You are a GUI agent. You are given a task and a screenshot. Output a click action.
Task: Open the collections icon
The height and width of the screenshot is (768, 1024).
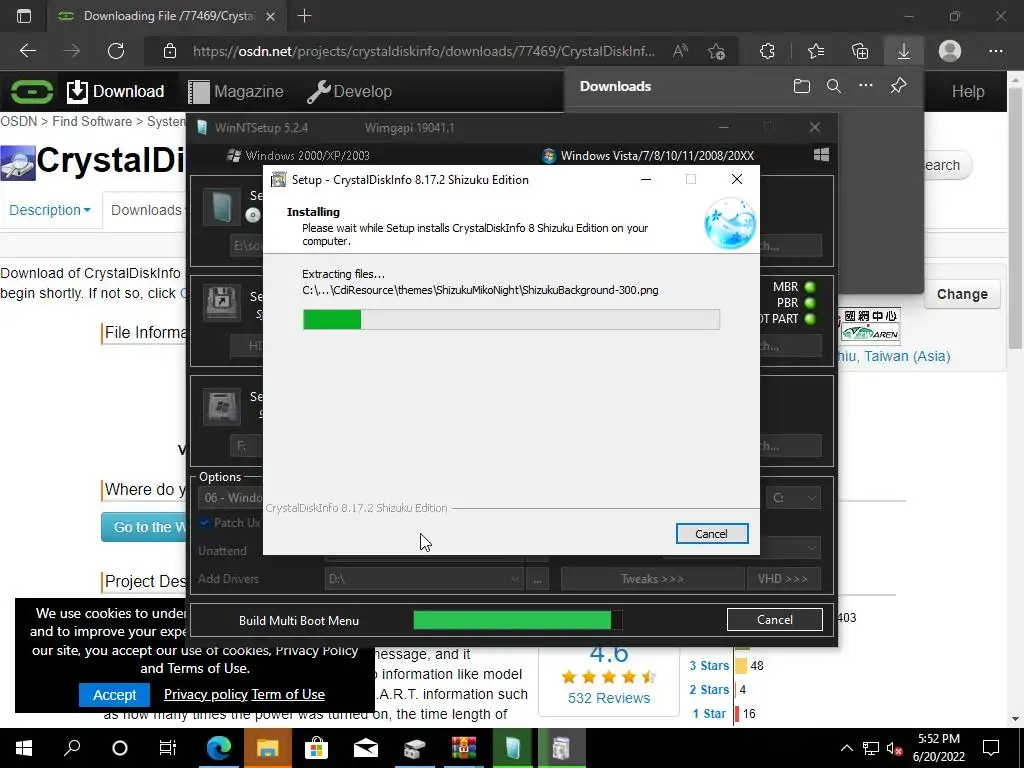tap(860, 51)
